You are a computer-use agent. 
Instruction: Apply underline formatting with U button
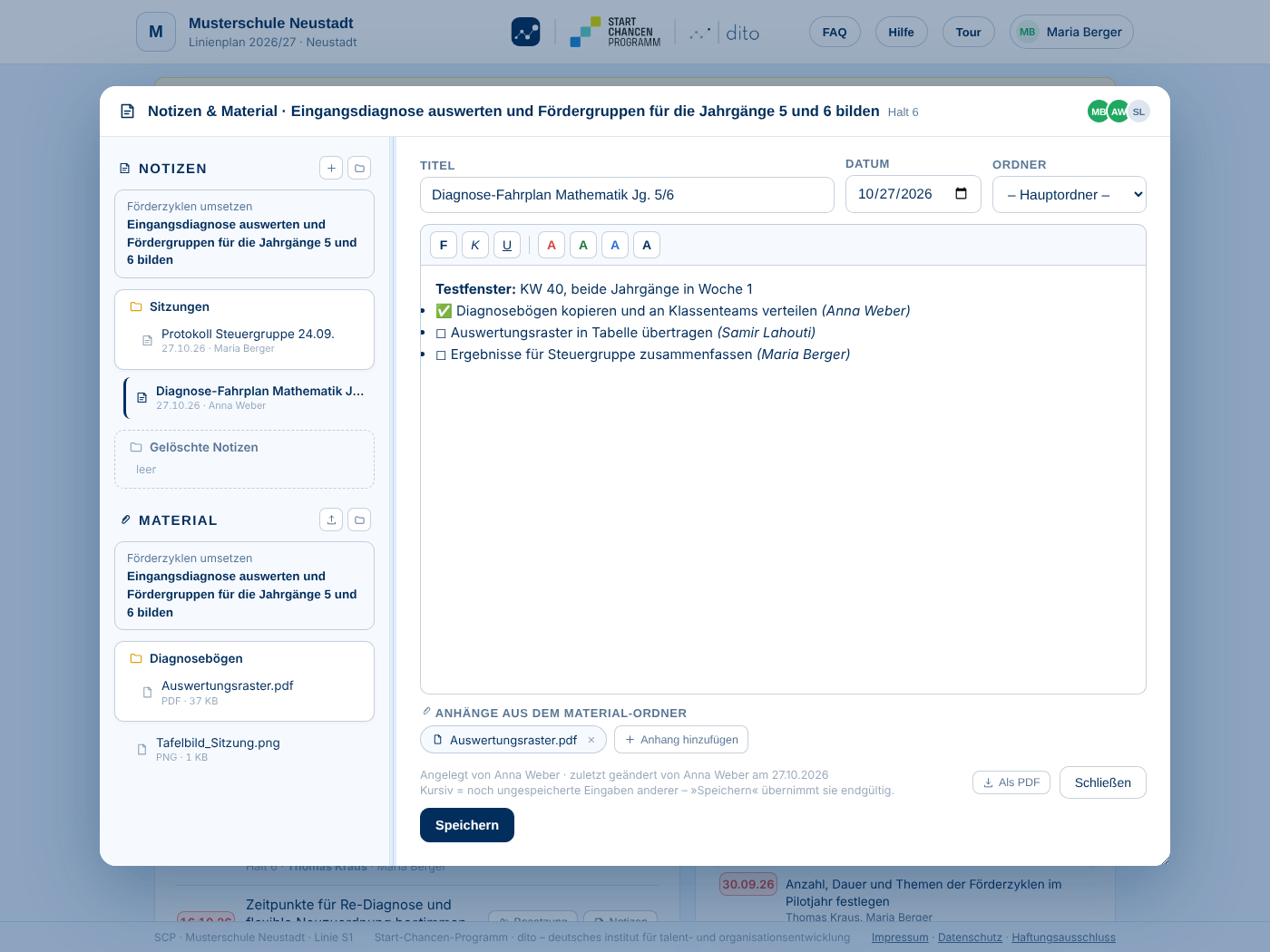click(x=507, y=245)
